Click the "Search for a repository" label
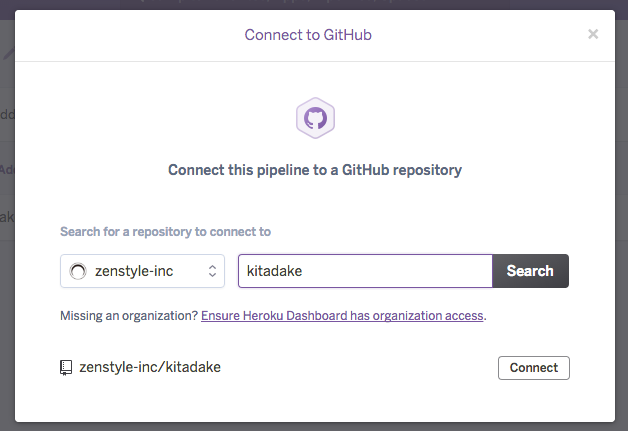Image resolution: width=628 pixels, height=431 pixels. pyautogui.click(x=165, y=232)
